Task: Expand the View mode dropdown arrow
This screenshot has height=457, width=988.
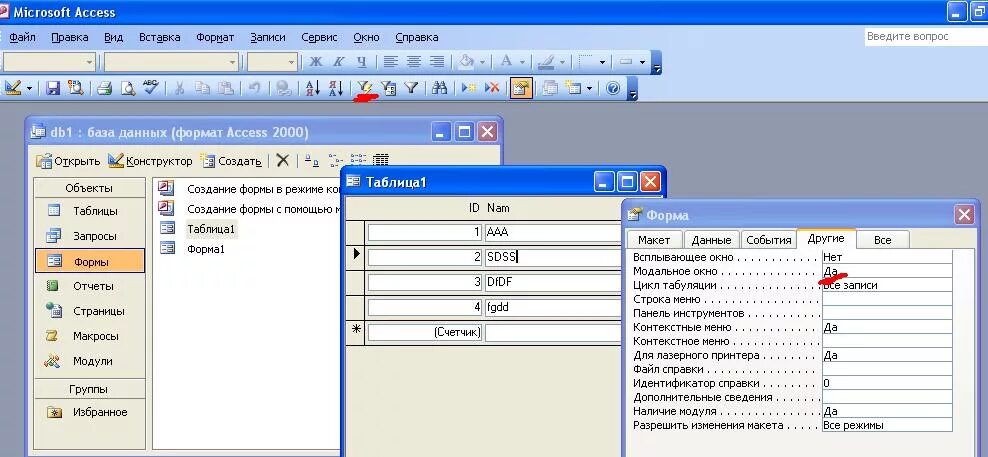Action: 30,88
